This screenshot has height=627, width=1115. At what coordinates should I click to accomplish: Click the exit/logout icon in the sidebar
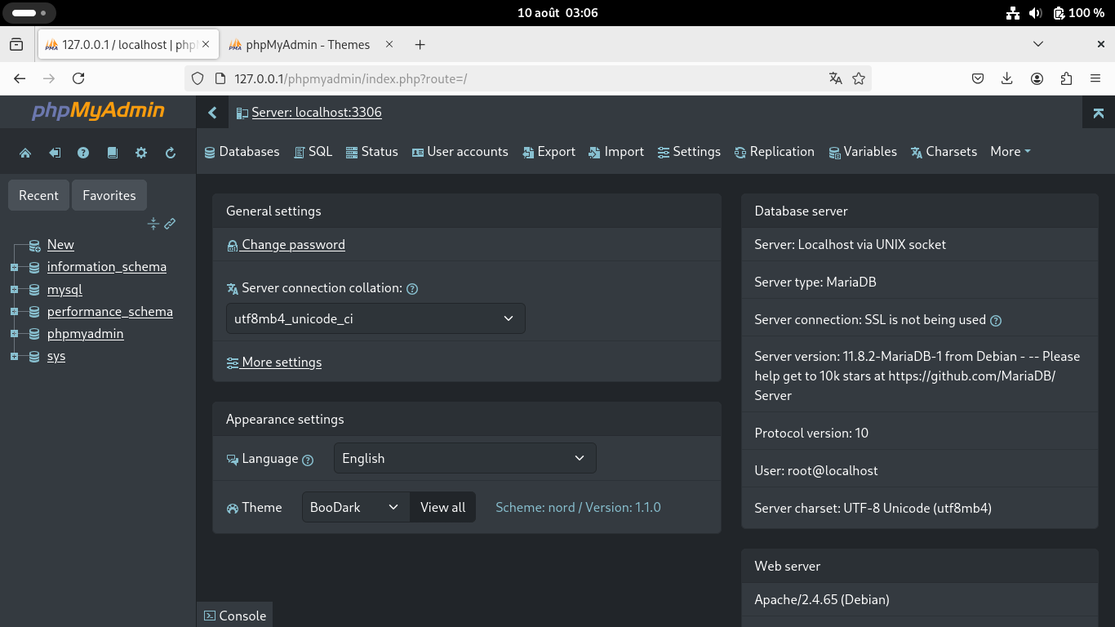click(x=55, y=154)
